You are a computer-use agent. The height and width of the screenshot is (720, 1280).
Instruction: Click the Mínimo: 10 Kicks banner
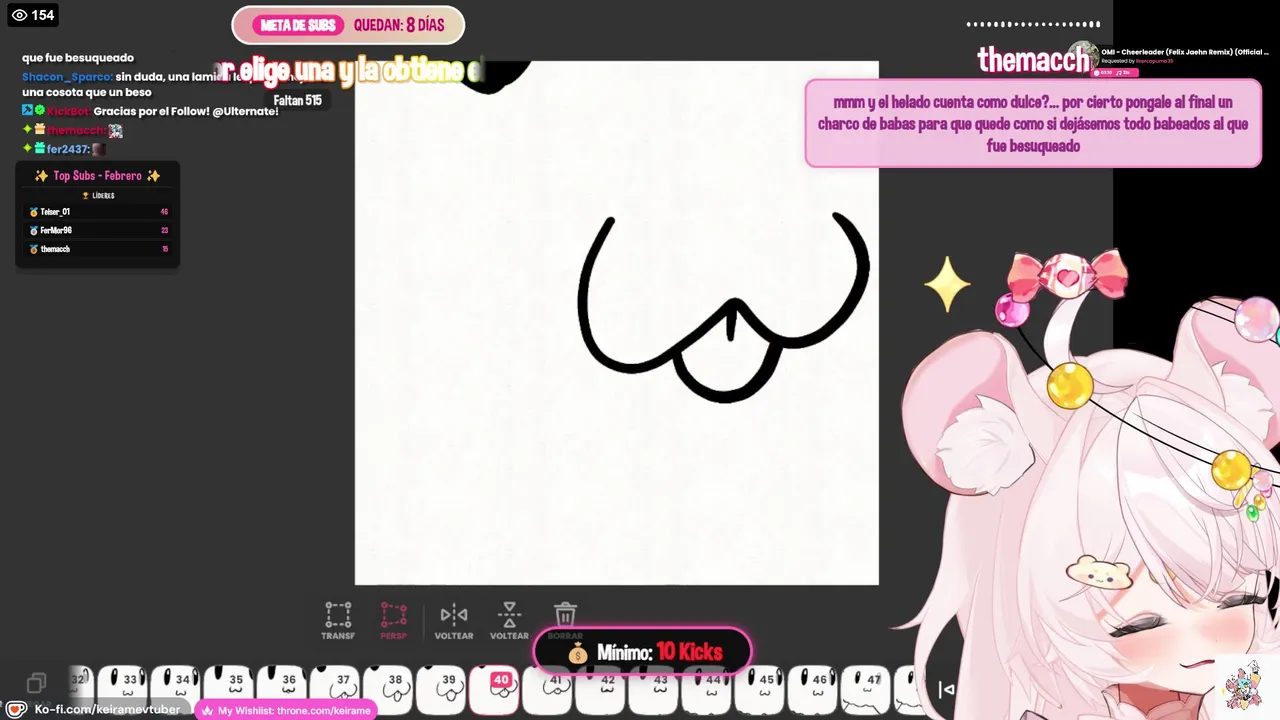click(642, 653)
